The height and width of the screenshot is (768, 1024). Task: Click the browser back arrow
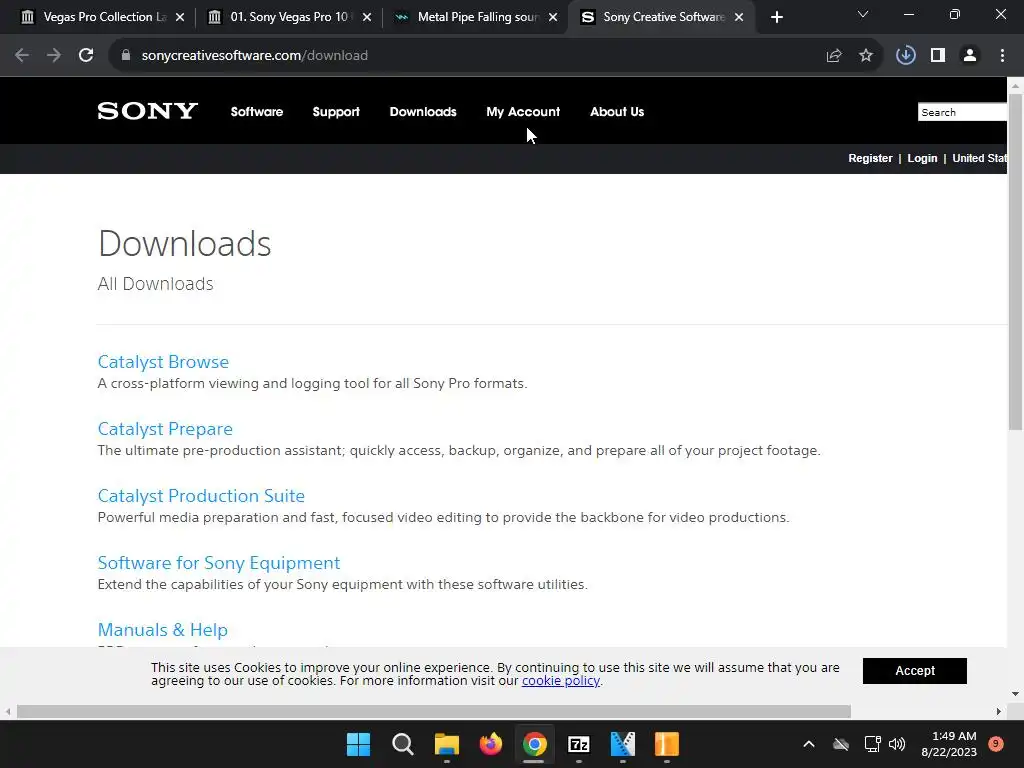22,56
